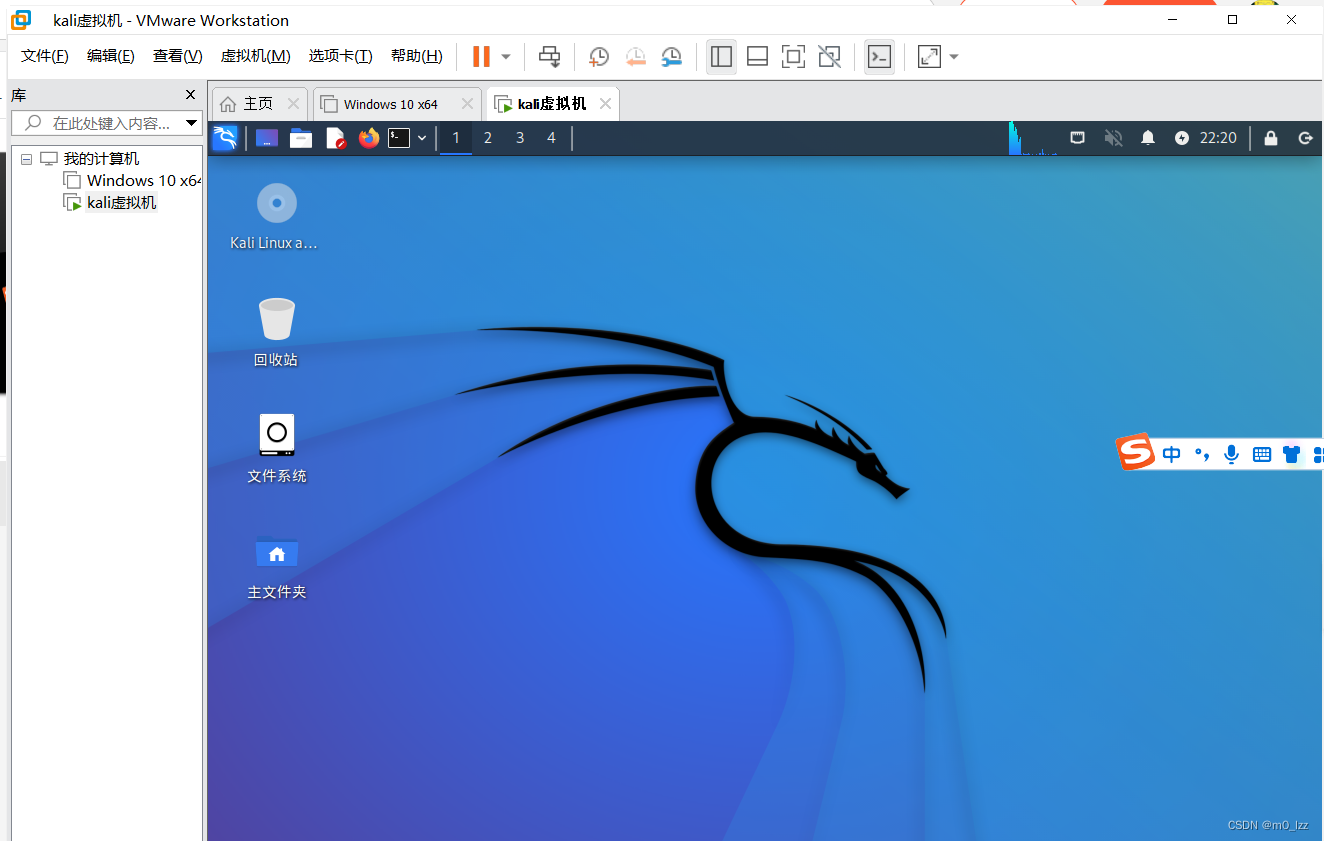
Task: Close the 主页 tab
Action: tap(293, 104)
